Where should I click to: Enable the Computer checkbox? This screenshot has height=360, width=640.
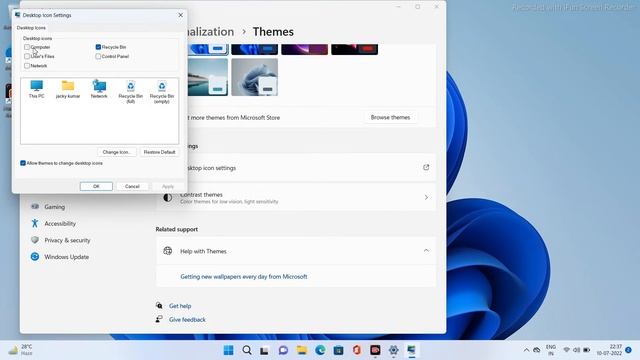[x=27, y=47]
